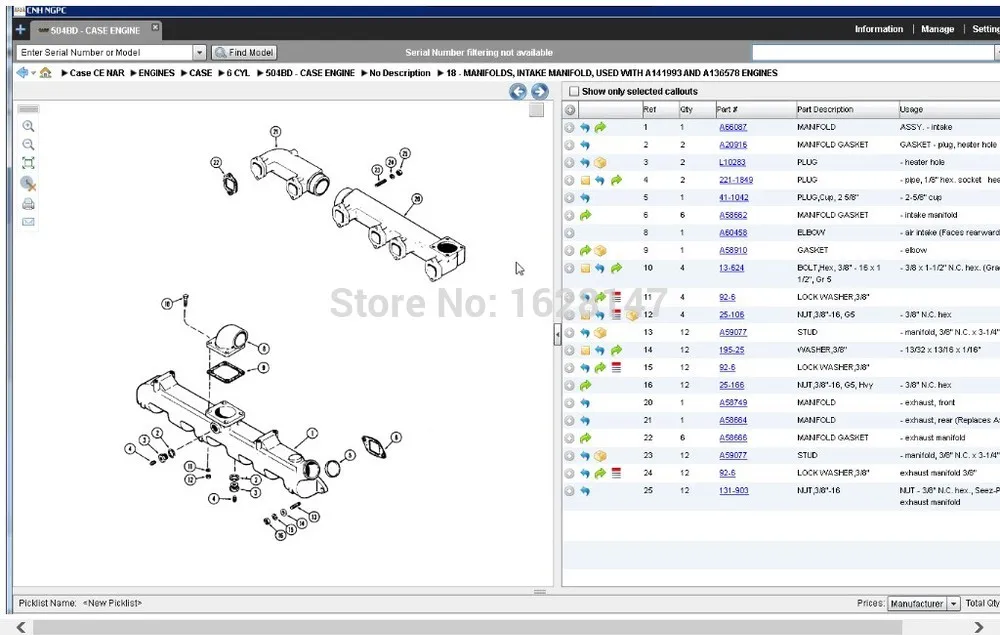Viewport: 1000px width, 635px height.
Task: Select row circle for Ref 5 PLUG,Cup
Action: pos(569,198)
